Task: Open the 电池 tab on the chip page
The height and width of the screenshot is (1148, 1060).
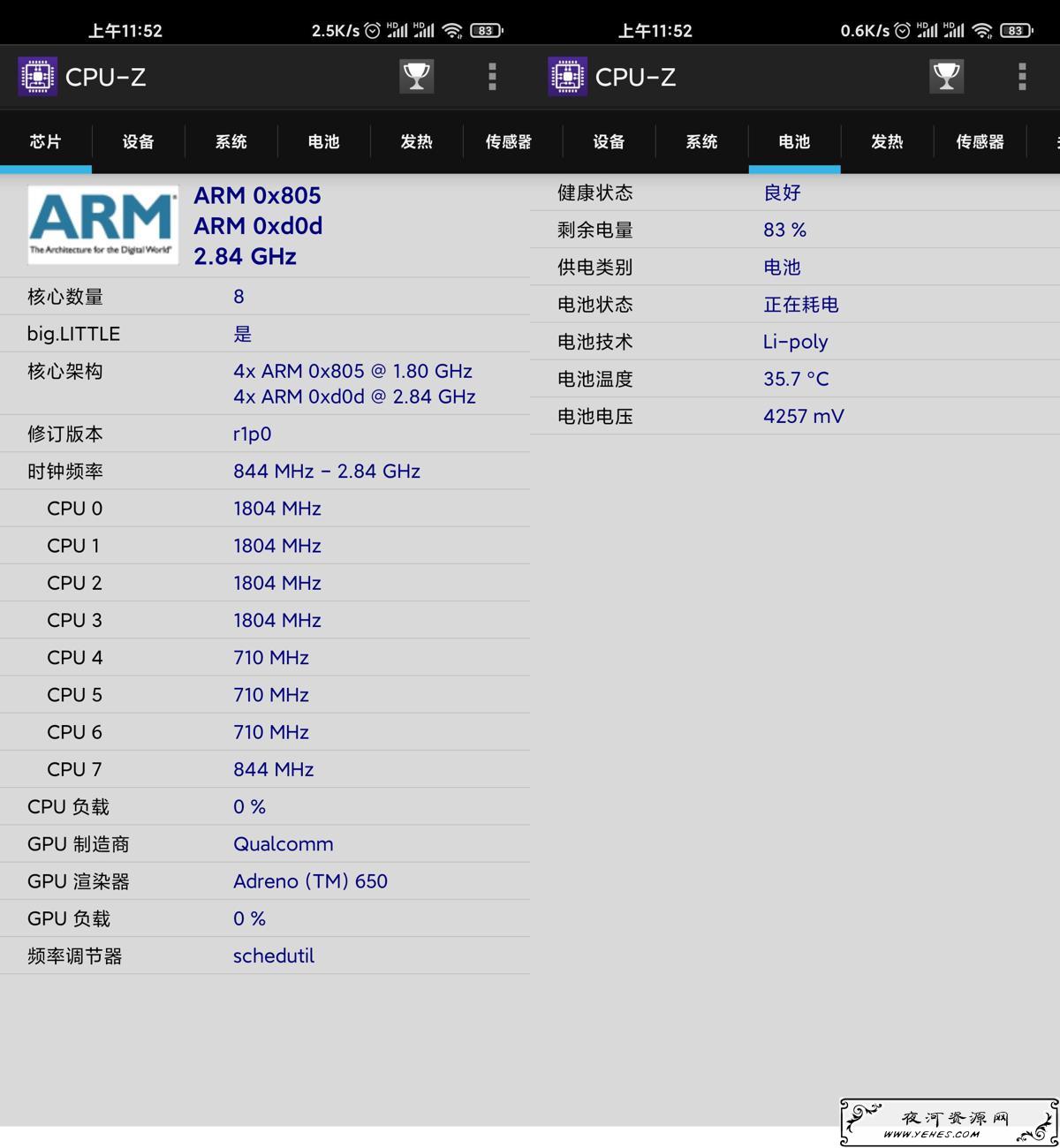Action: (324, 141)
